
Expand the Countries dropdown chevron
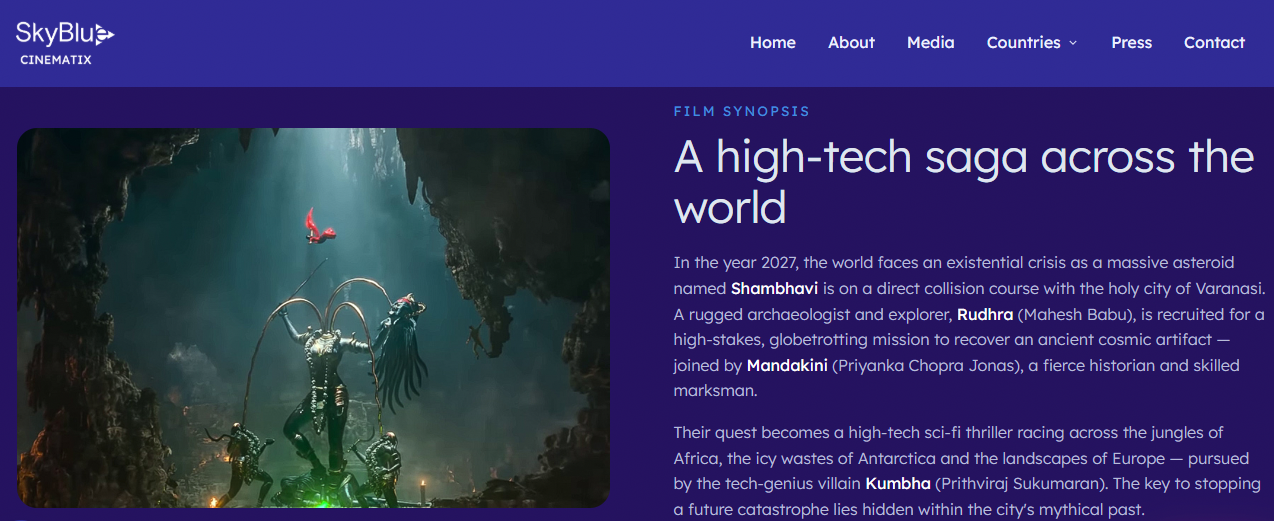click(1073, 43)
